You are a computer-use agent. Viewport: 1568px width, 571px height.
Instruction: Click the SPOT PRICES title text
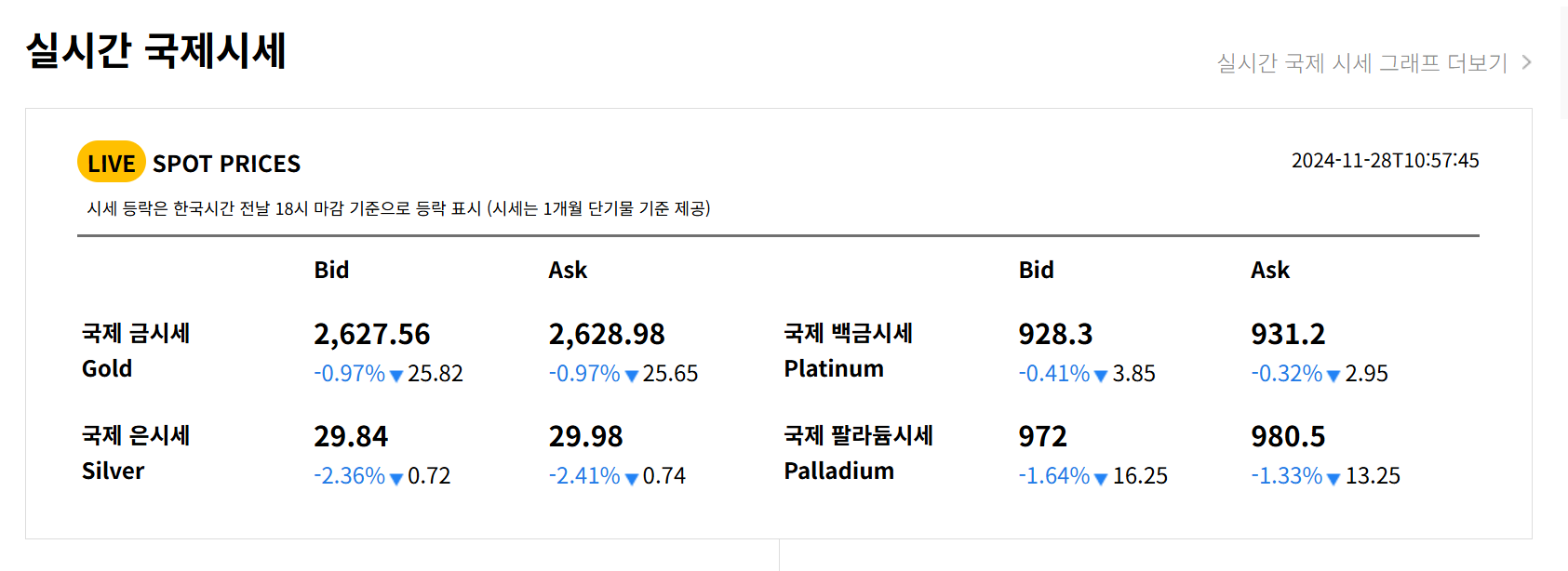[226, 164]
